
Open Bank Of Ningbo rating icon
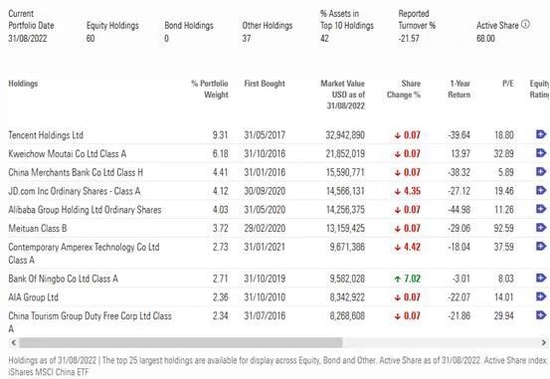point(541,278)
